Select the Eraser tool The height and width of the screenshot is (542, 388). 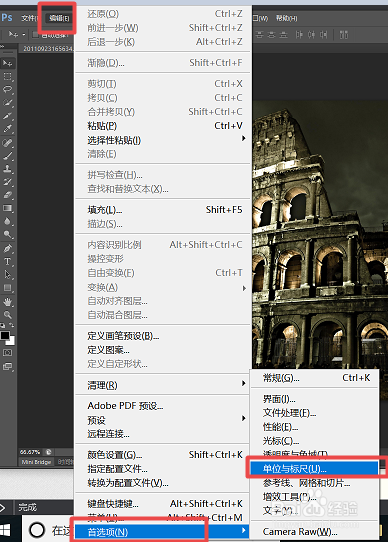[x=7, y=195]
